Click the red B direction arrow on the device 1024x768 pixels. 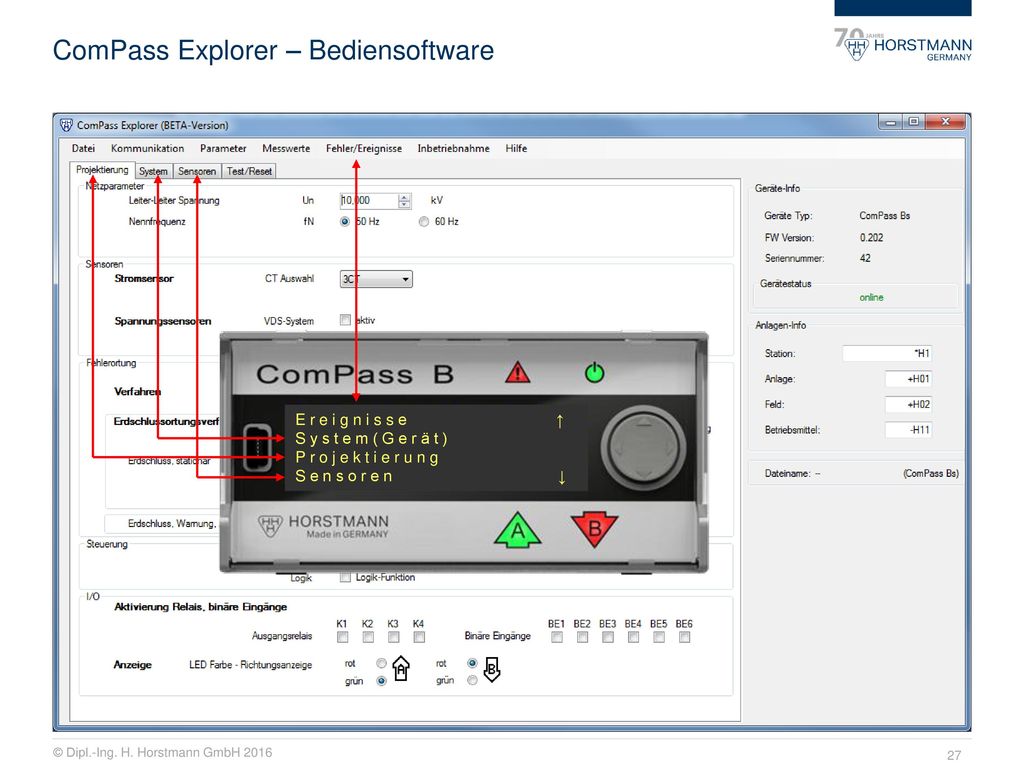pyautogui.click(x=594, y=528)
